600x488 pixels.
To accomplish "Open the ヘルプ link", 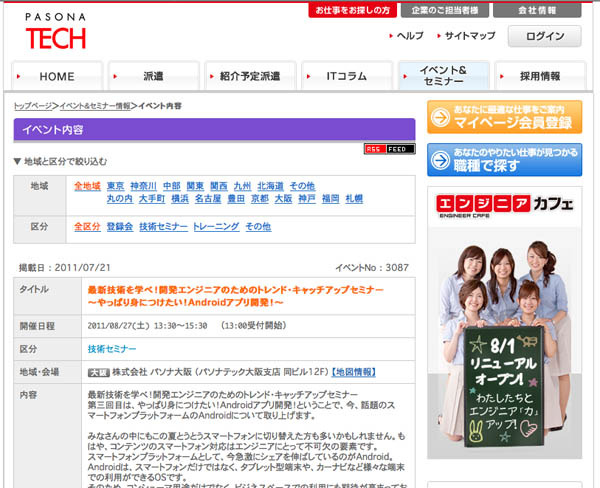I will coord(409,36).
